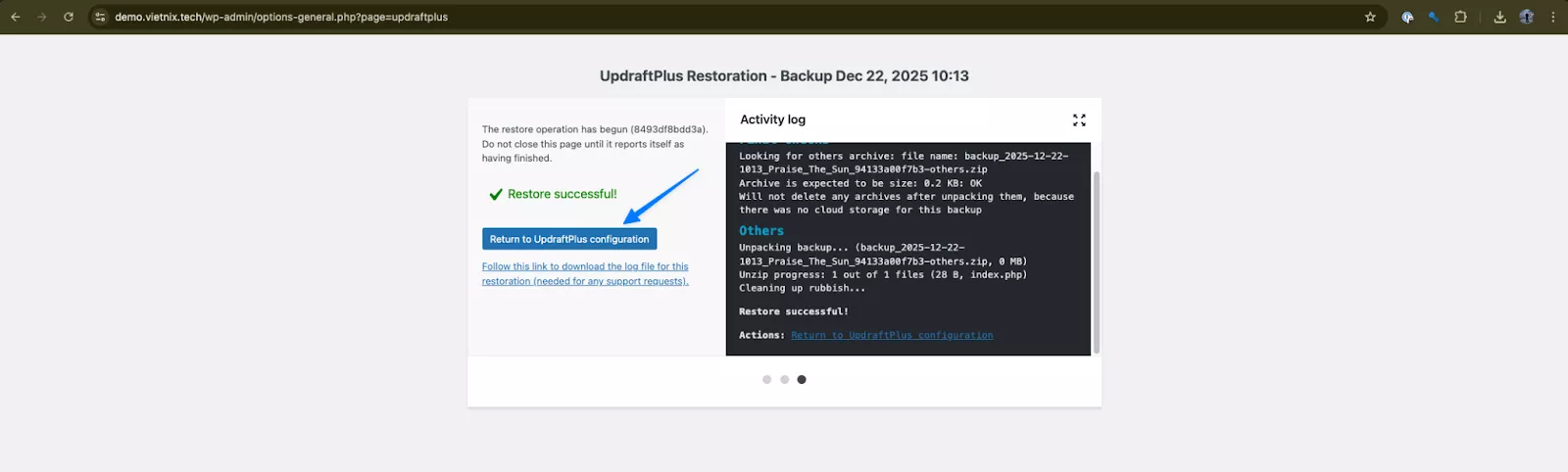Click Return to UpdraftPlus configuration link in log
The width and height of the screenshot is (1568, 472).
[892, 335]
